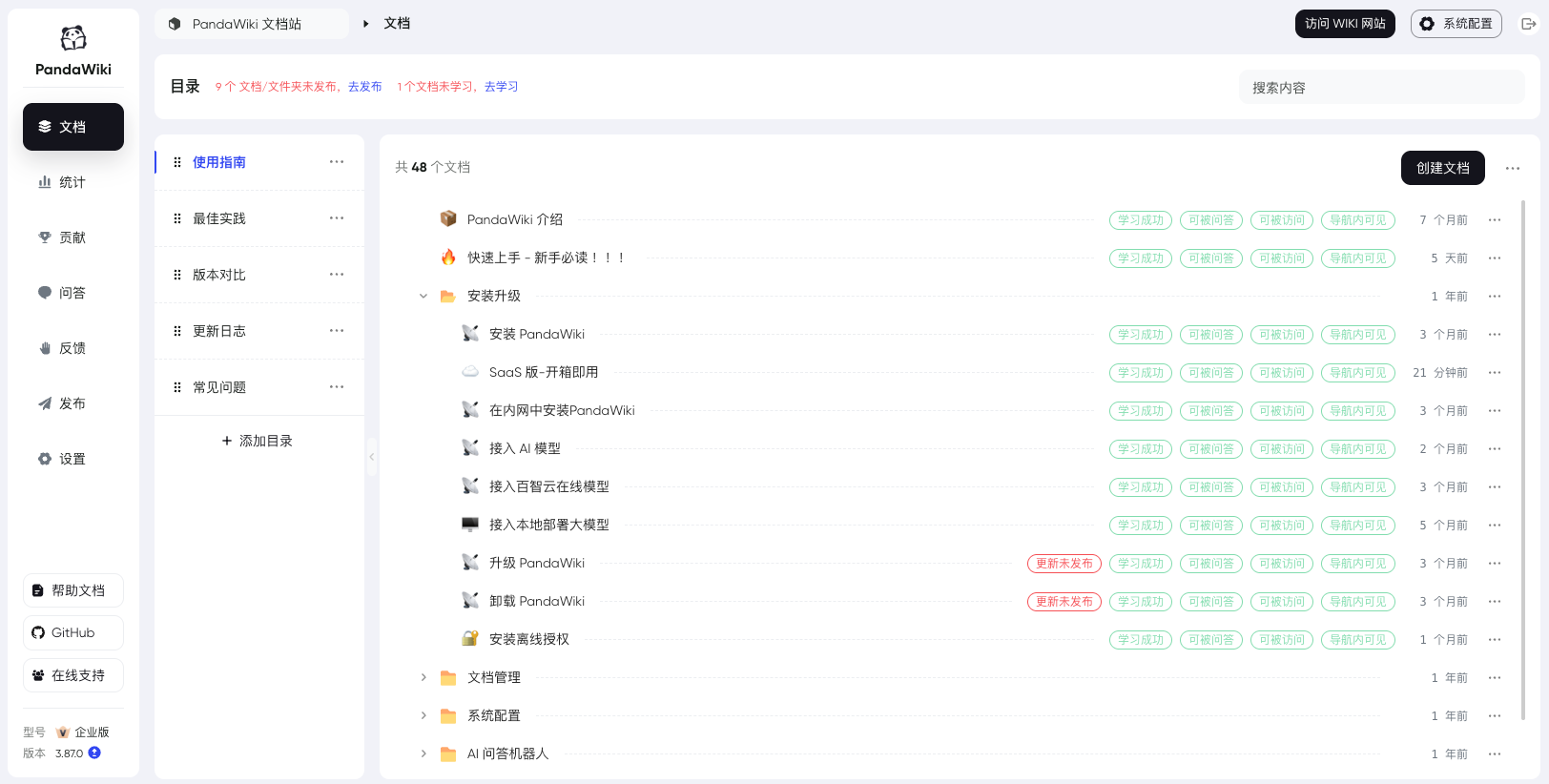
Task: Open the row menu for 快速上手 document
Action: point(1495,258)
